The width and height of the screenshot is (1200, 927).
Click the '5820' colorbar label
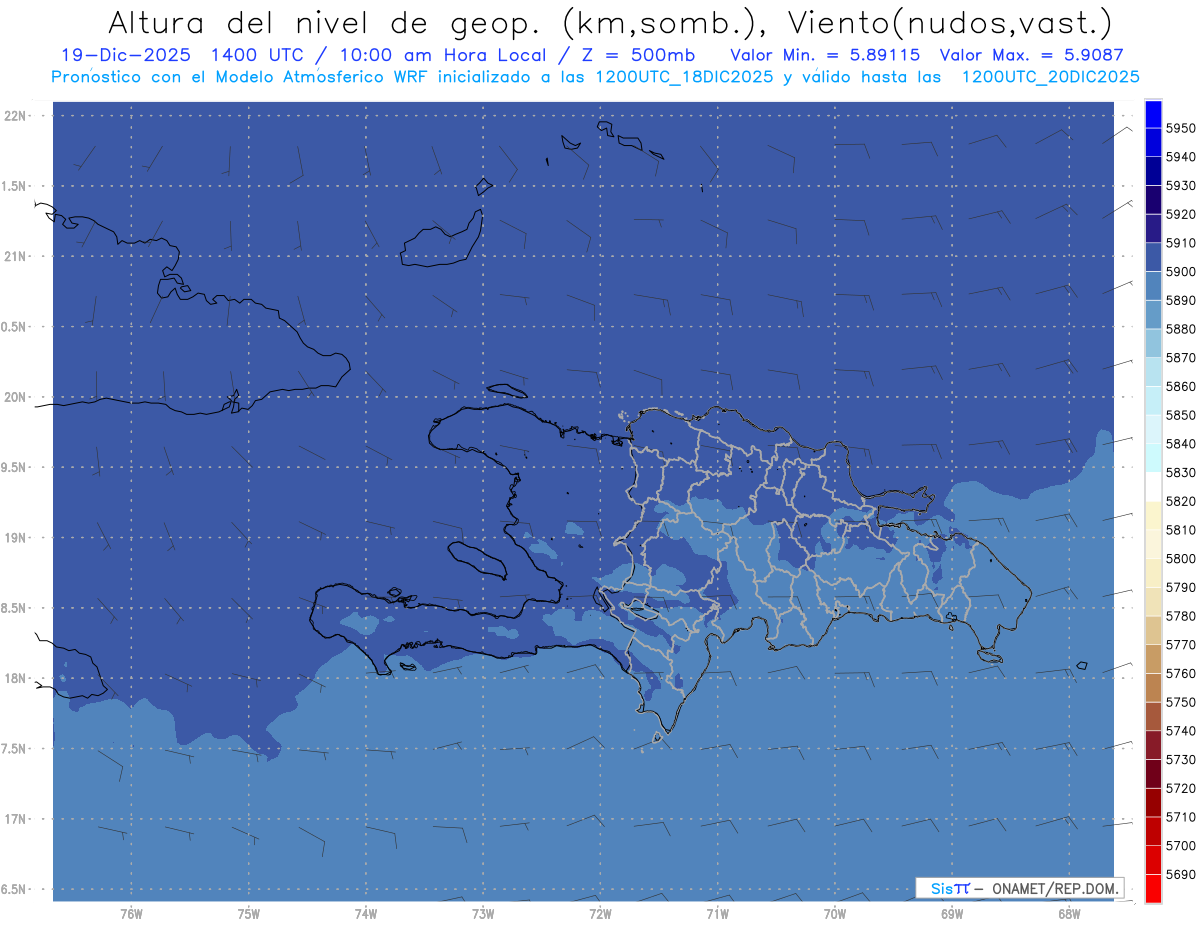(1181, 501)
